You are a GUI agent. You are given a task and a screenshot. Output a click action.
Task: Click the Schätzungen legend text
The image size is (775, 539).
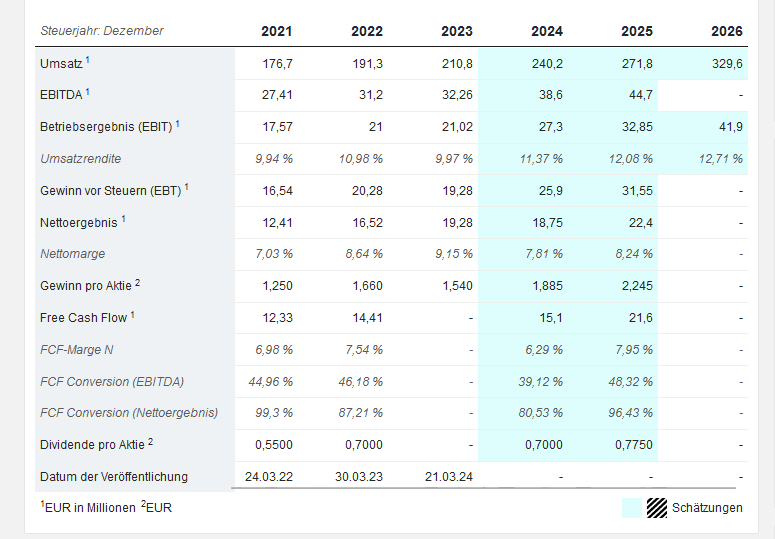click(x=707, y=508)
